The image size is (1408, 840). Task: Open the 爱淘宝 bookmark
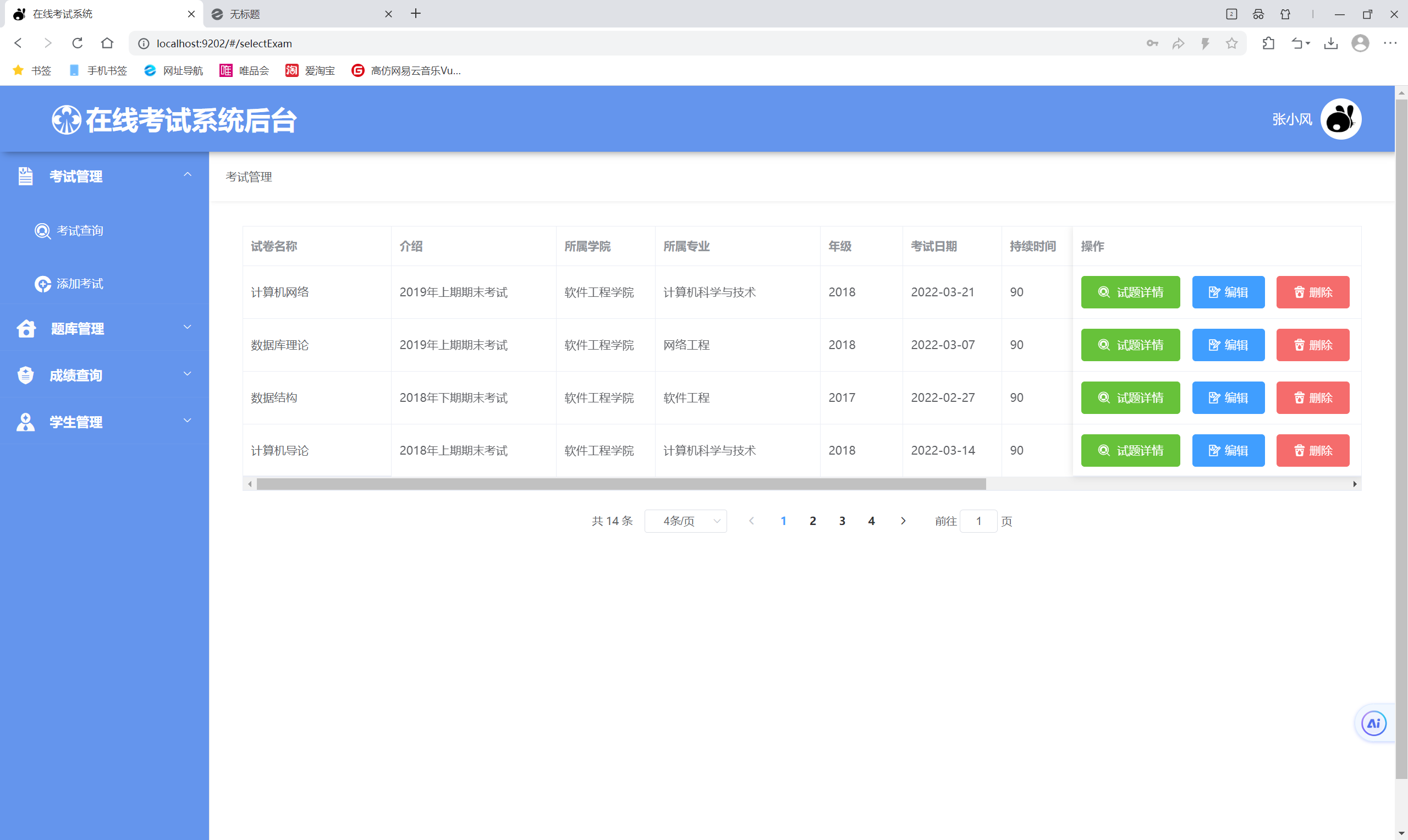(310, 71)
